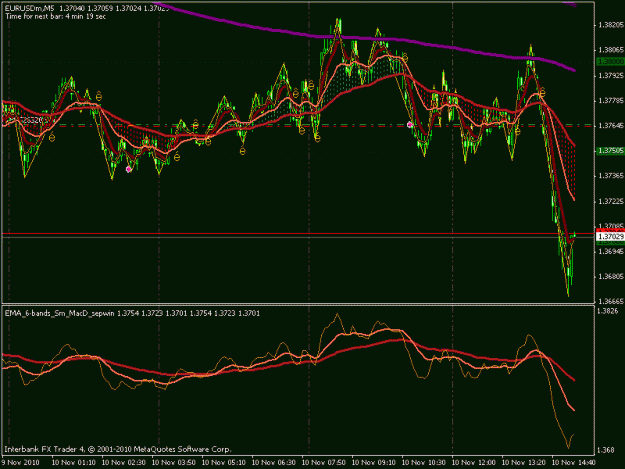625x469 pixels.
Task: Click the '10 Nov 03:50' time label
Action: click(x=173, y=463)
